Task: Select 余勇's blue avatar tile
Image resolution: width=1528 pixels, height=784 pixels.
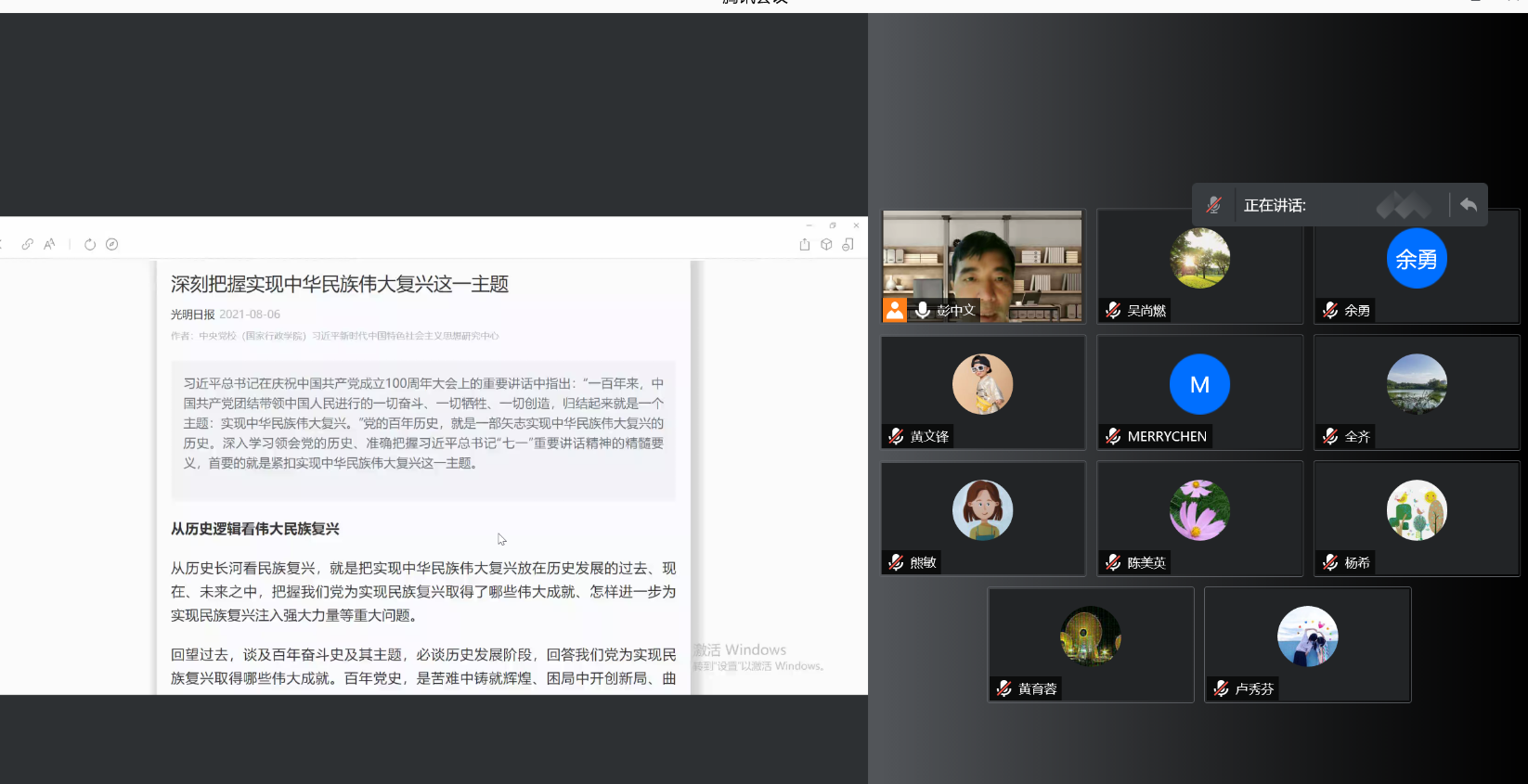Action: click(x=1417, y=259)
